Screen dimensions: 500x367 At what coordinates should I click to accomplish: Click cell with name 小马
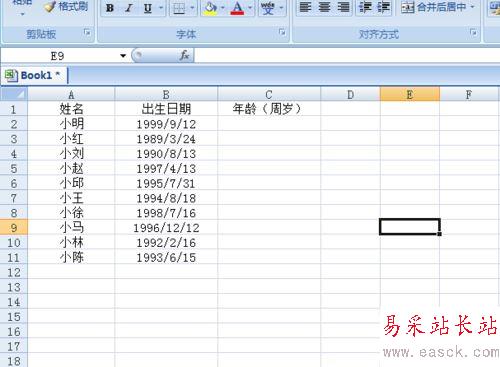(71, 228)
